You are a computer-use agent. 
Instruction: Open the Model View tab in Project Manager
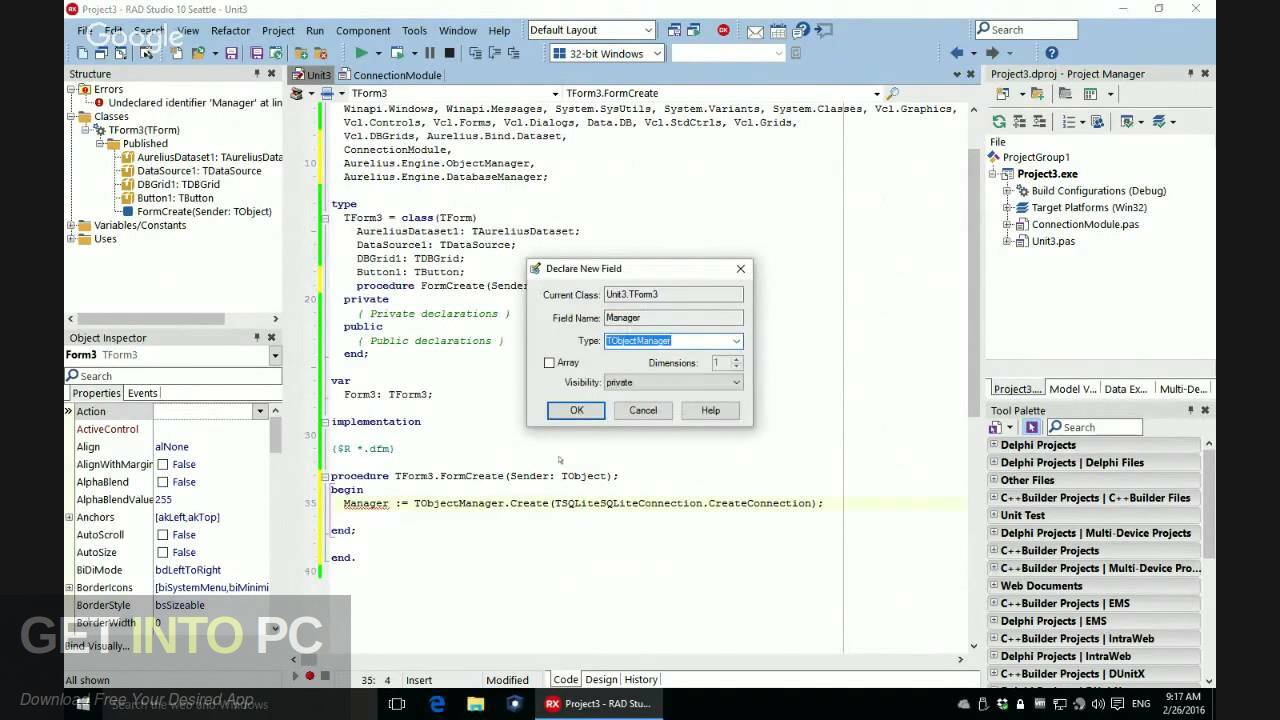click(x=1072, y=389)
